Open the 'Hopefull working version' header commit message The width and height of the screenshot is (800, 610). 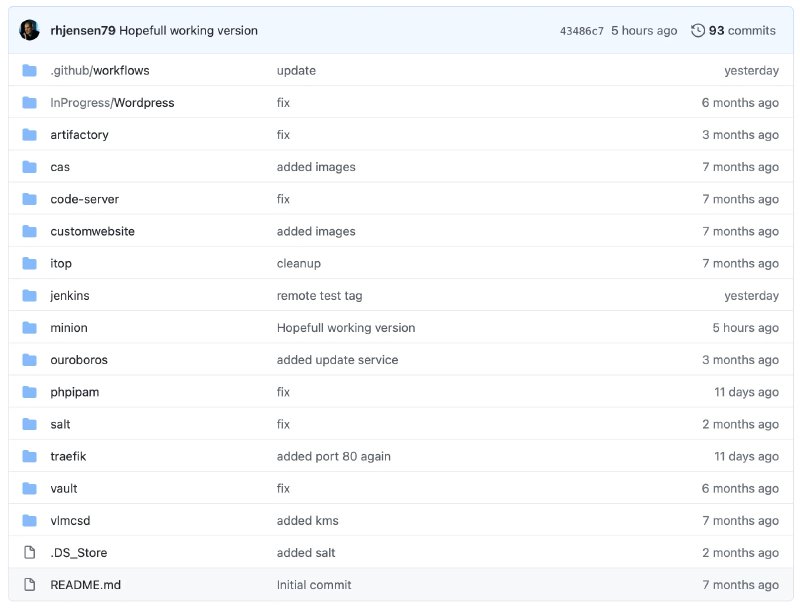[x=188, y=31]
